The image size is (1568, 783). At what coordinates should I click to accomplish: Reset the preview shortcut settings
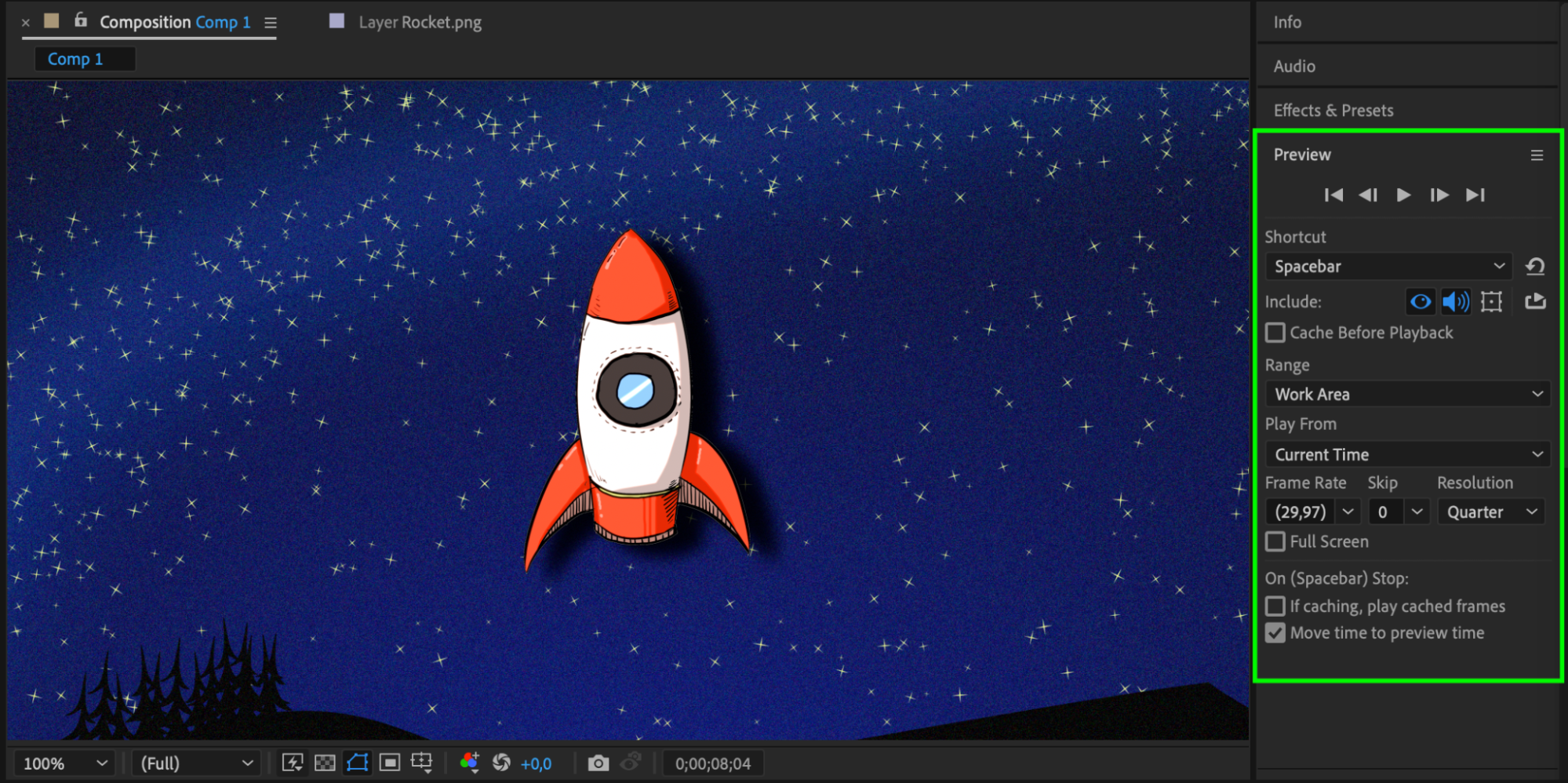tap(1535, 267)
